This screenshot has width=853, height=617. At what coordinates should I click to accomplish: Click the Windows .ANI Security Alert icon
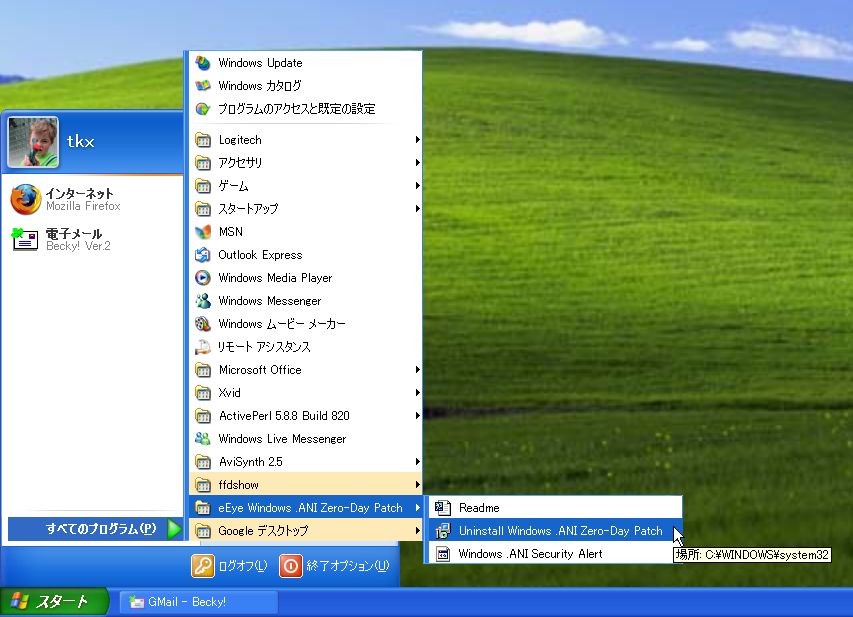[443, 554]
